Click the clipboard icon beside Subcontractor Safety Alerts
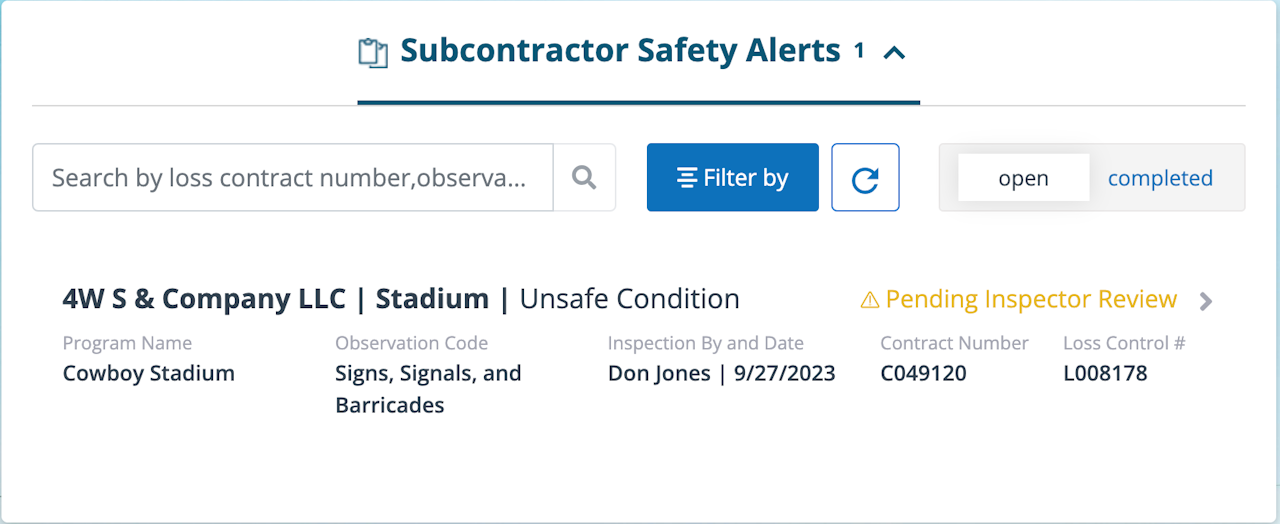The image size is (1280, 524). click(x=373, y=52)
